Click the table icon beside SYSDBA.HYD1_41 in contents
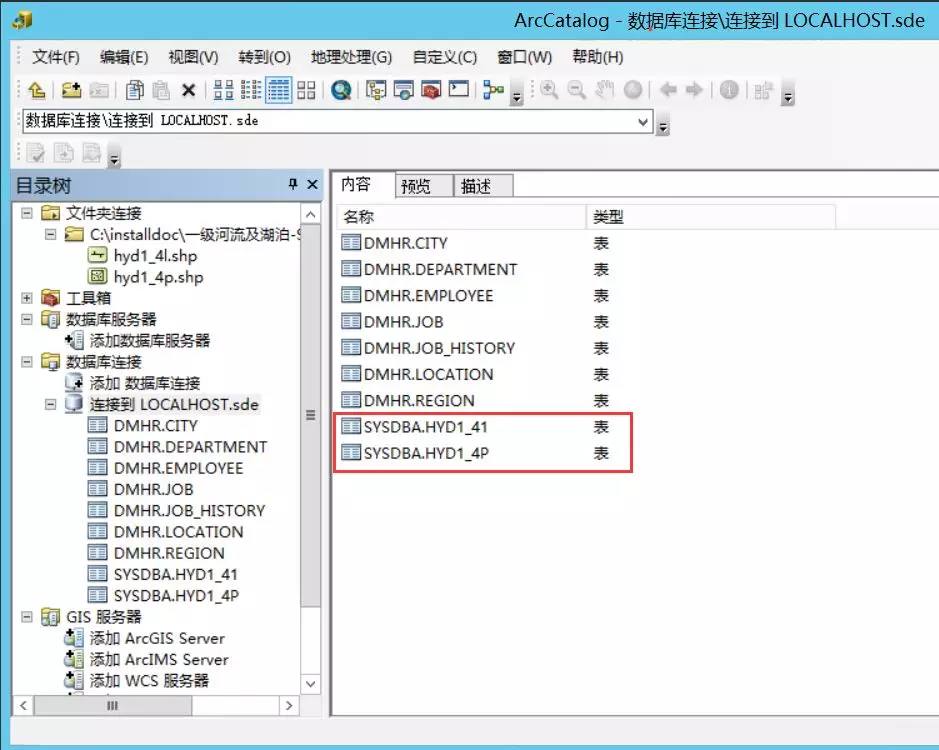The image size is (939, 750). [x=350, y=427]
